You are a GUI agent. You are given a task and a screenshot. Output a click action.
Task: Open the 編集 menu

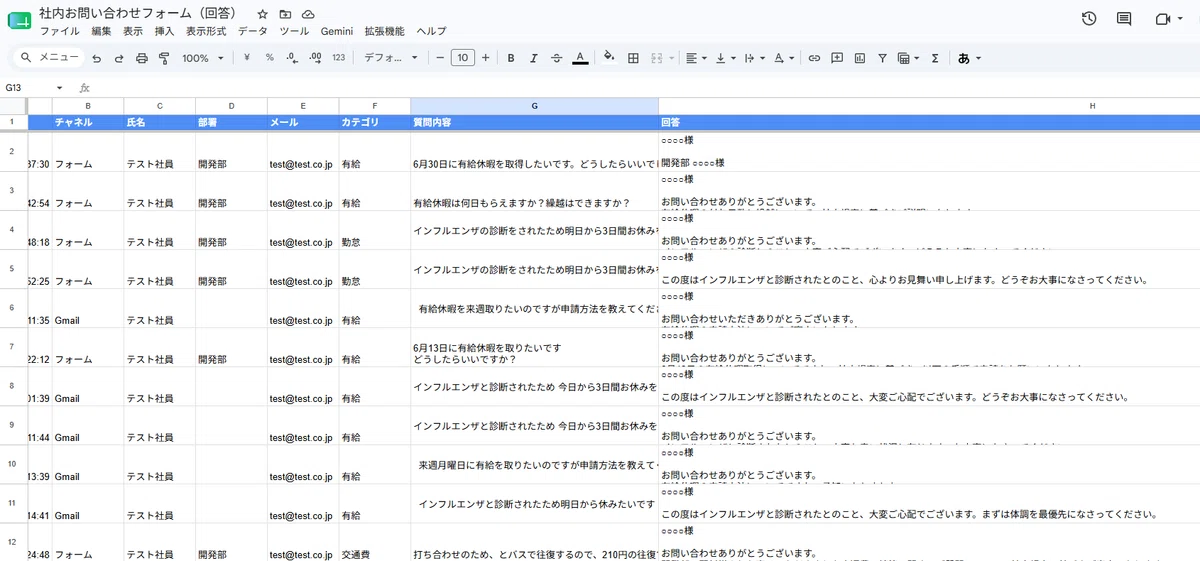click(x=101, y=32)
